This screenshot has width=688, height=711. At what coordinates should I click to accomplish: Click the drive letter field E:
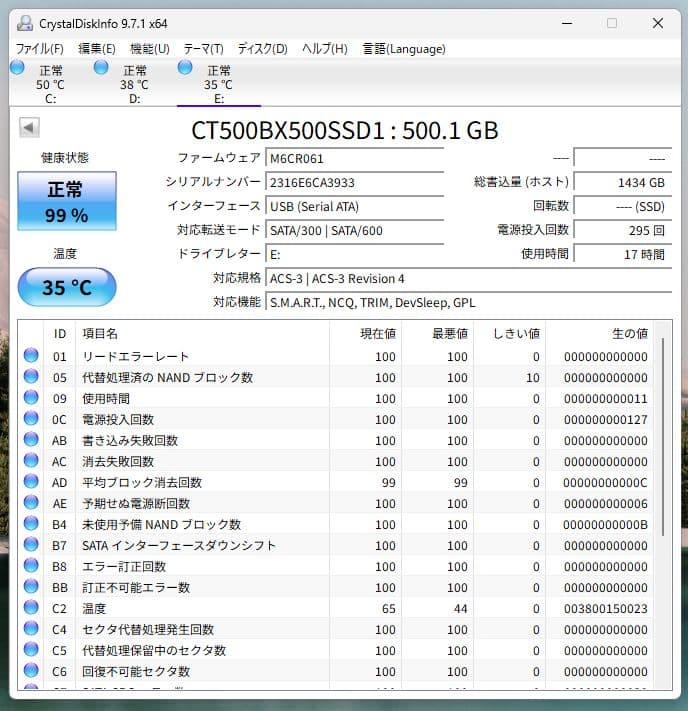[x=354, y=254]
